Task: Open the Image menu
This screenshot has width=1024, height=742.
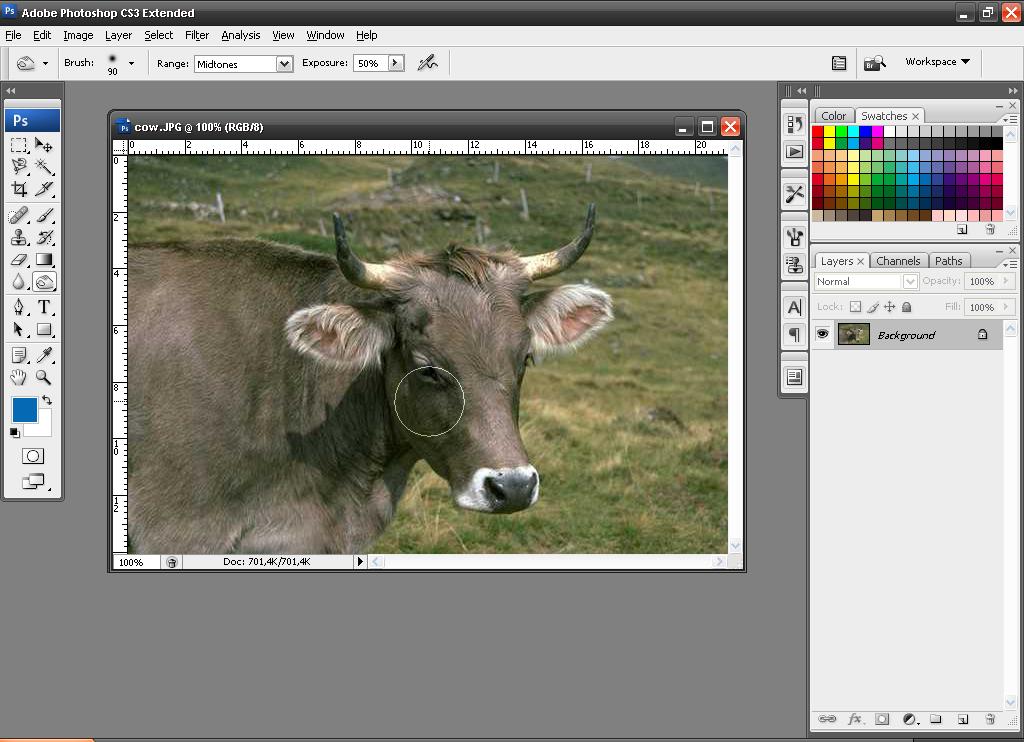Action: (x=78, y=35)
